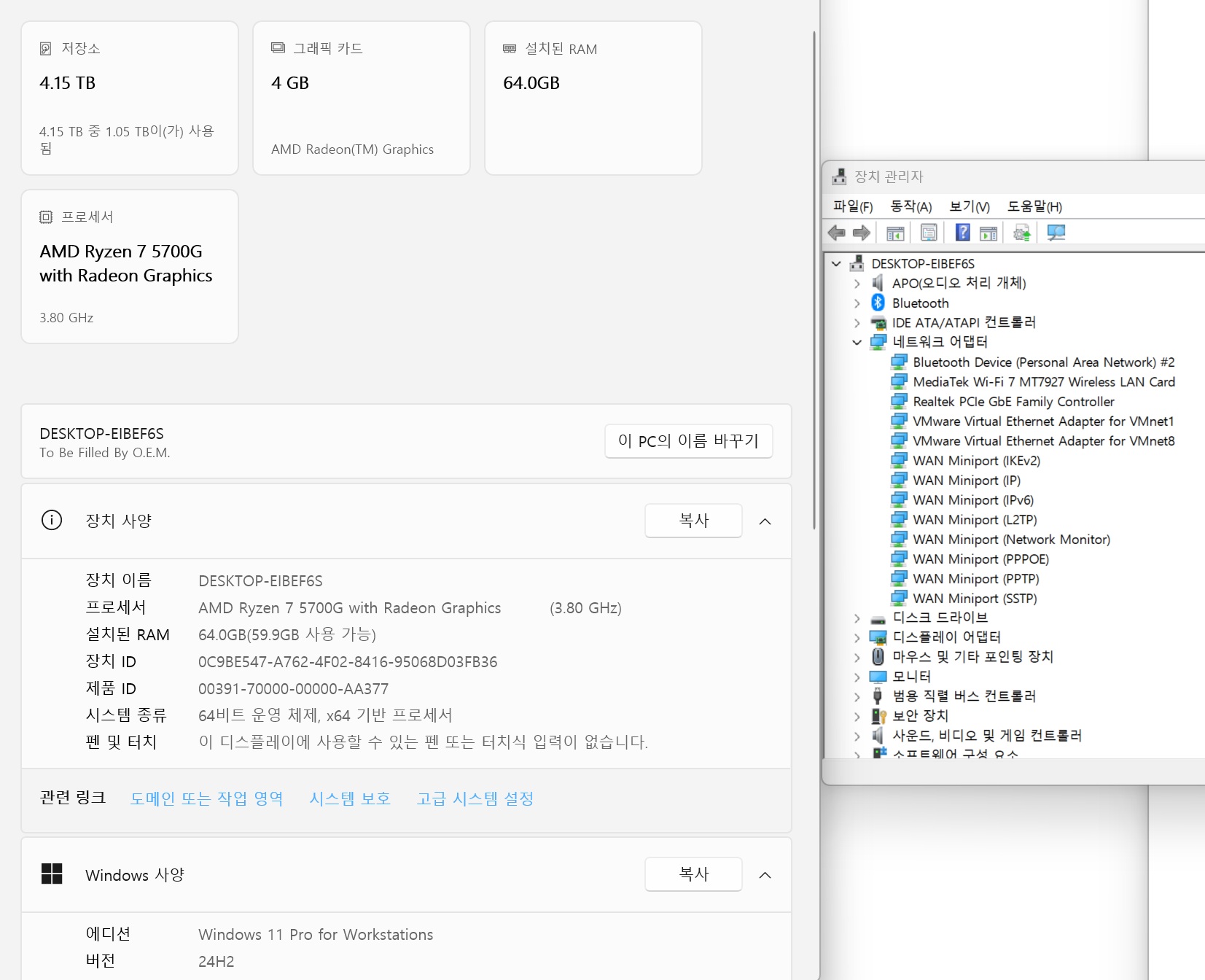Expand the 마우스 및 기타 포인팅 장치 node
Viewport: 1205px width, 980px height.
[x=857, y=657]
